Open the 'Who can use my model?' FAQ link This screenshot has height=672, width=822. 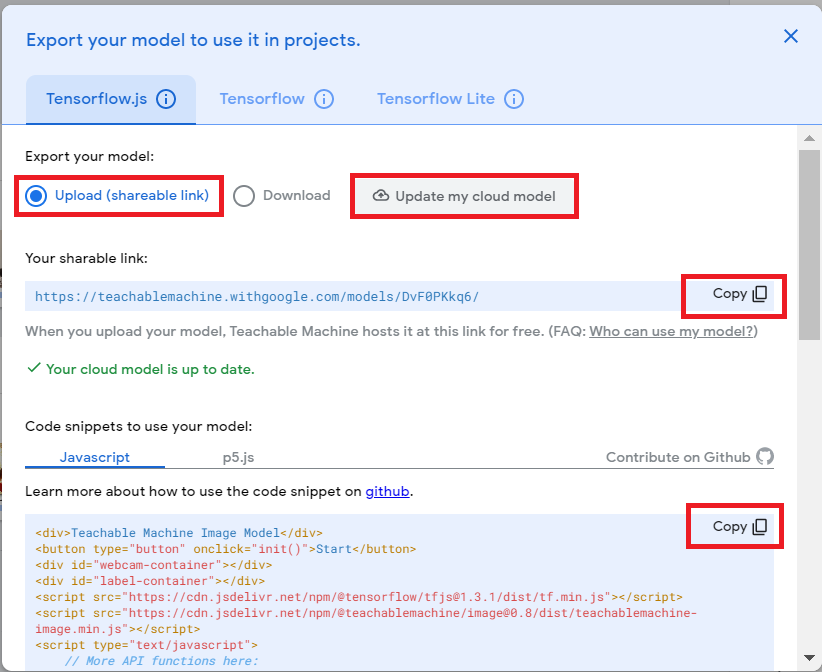(671, 331)
